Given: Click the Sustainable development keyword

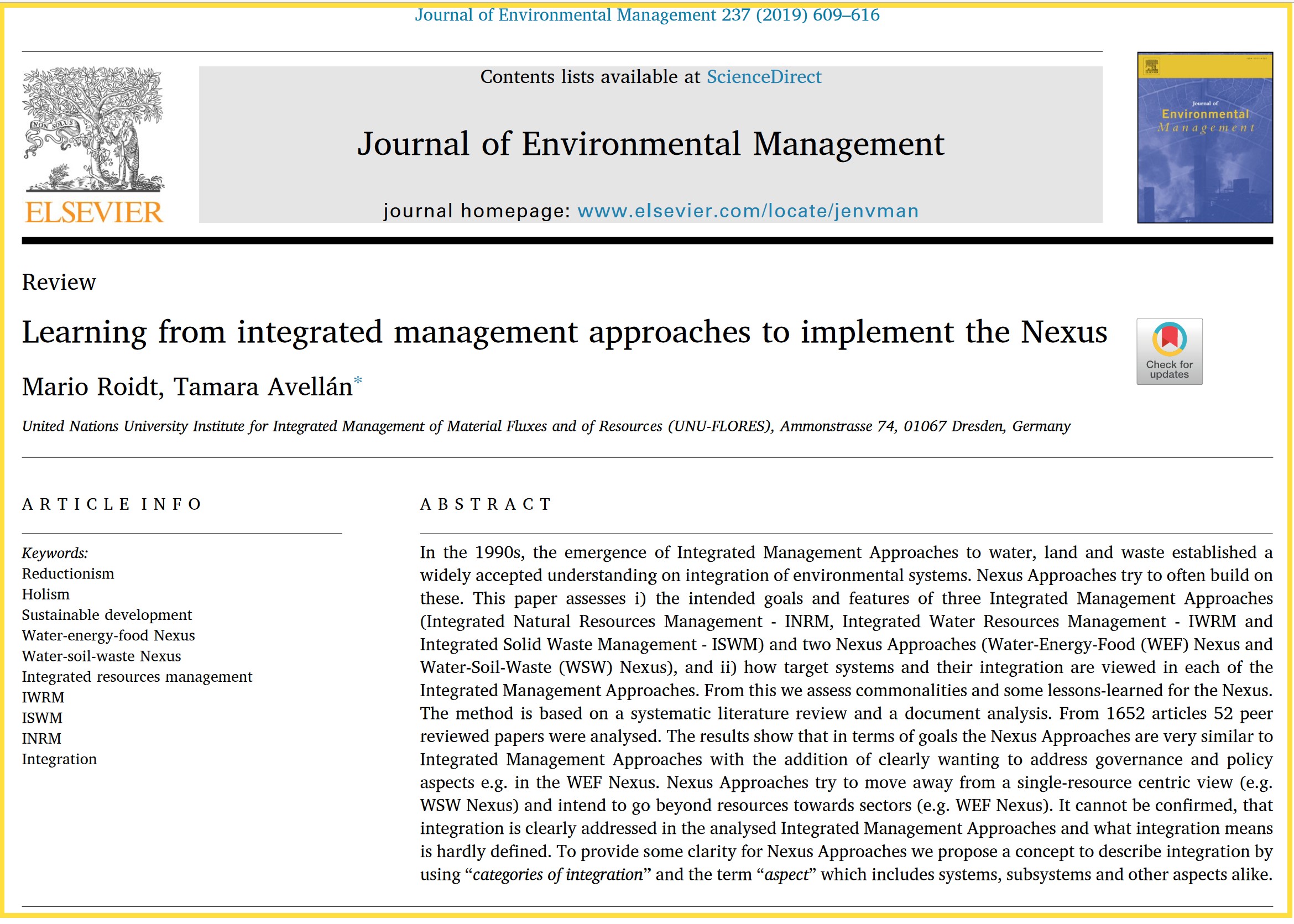Looking at the screenshot, I should (x=106, y=614).
